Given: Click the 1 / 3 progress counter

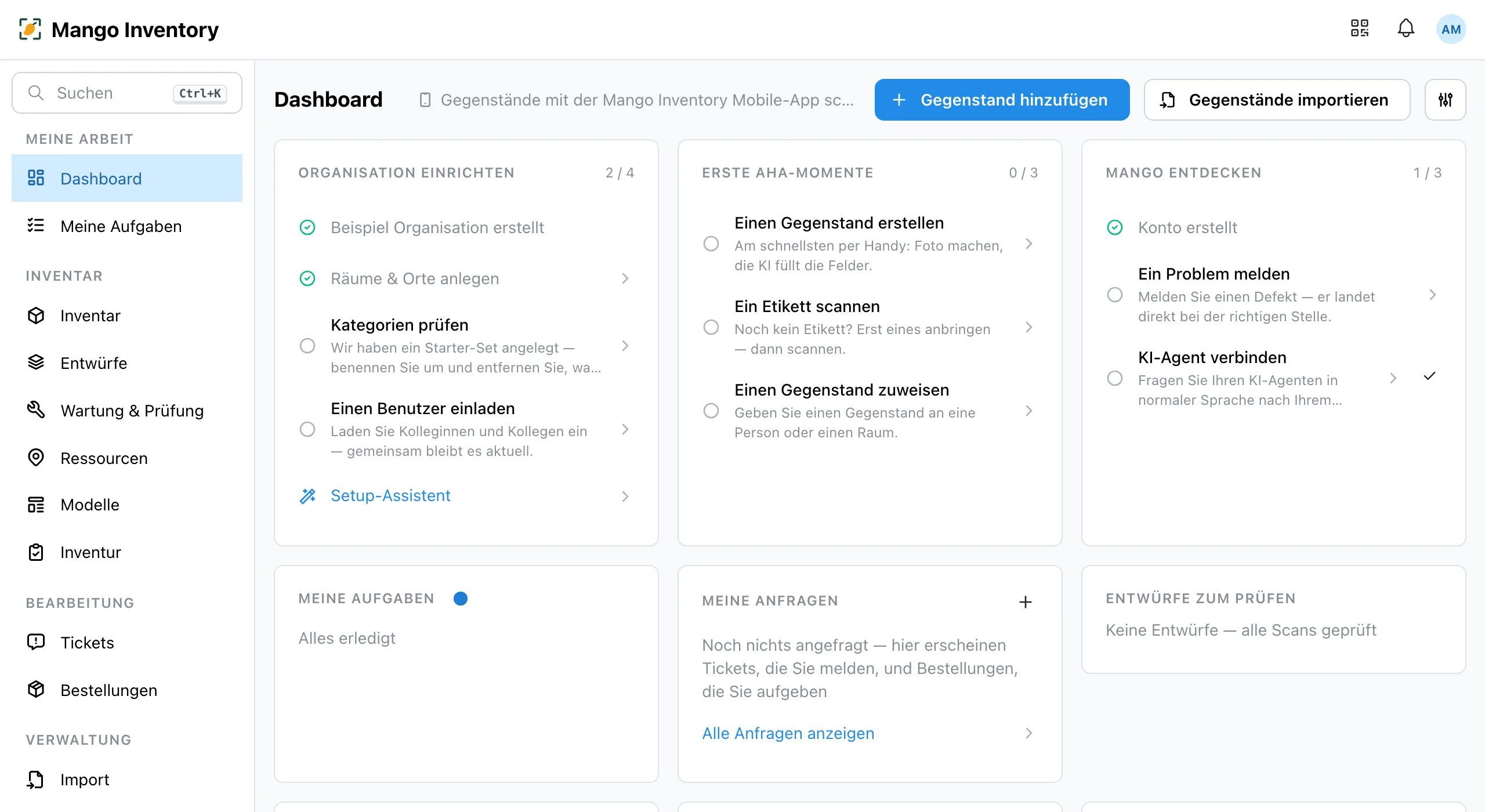Looking at the screenshot, I should click(1427, 173).
